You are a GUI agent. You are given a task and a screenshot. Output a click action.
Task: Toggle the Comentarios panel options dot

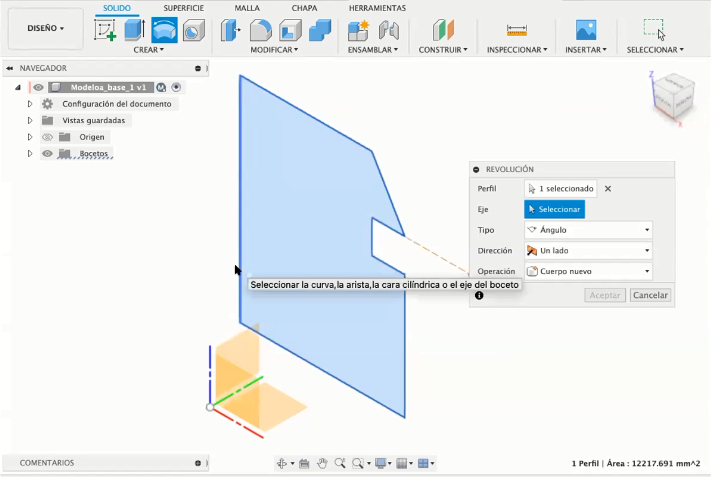click(x=198, y=463)
